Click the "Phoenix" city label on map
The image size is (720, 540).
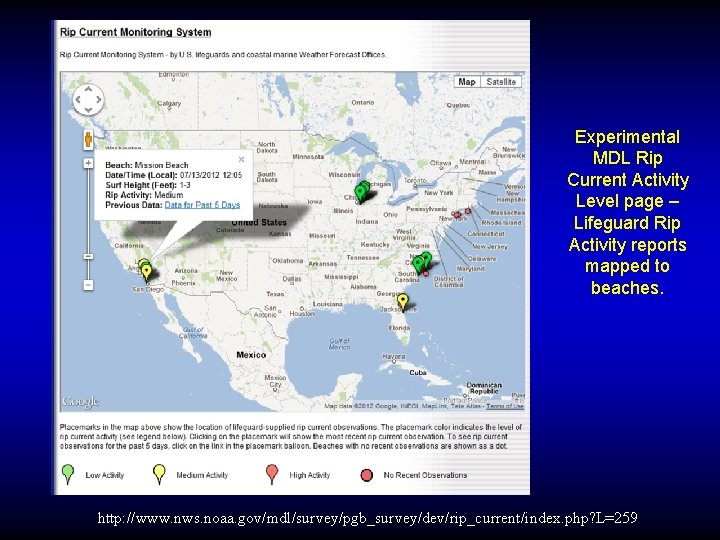click(184, 283)
